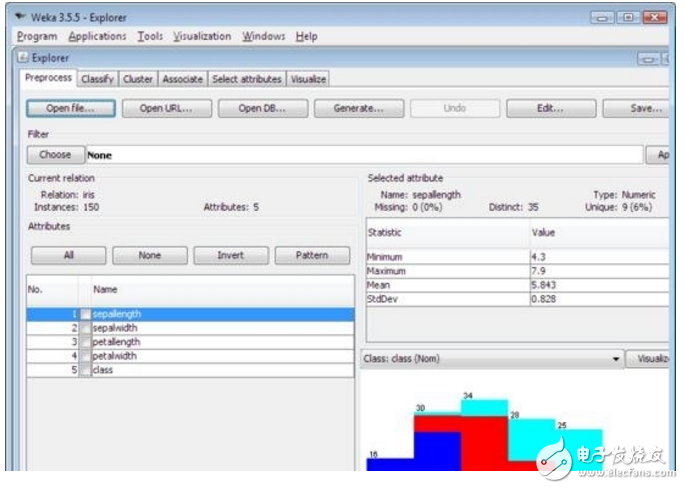Go to the Cluster tab
684x489 pixels.
138,79
